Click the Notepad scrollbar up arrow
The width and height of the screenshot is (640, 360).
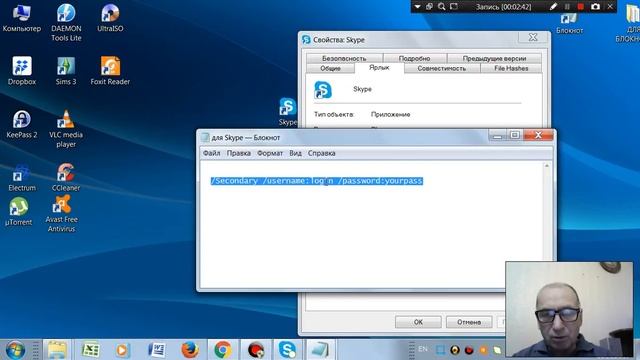(x=547, y=166)
